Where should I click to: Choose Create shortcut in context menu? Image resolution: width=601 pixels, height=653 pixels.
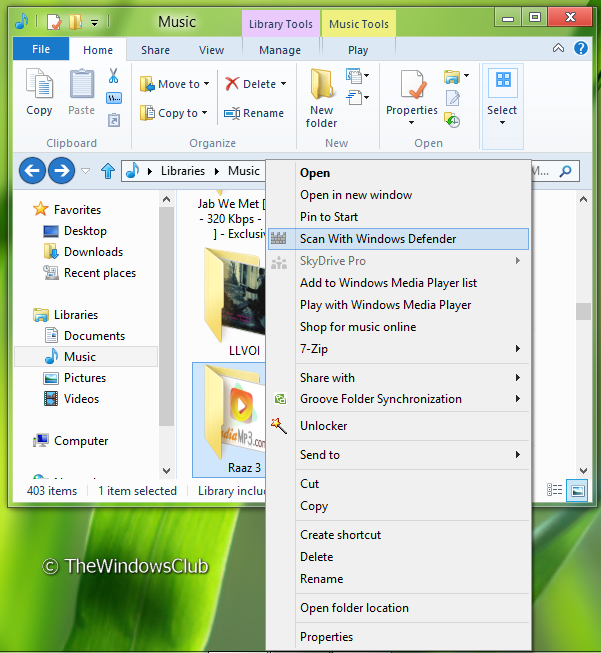tap(399, 535)
